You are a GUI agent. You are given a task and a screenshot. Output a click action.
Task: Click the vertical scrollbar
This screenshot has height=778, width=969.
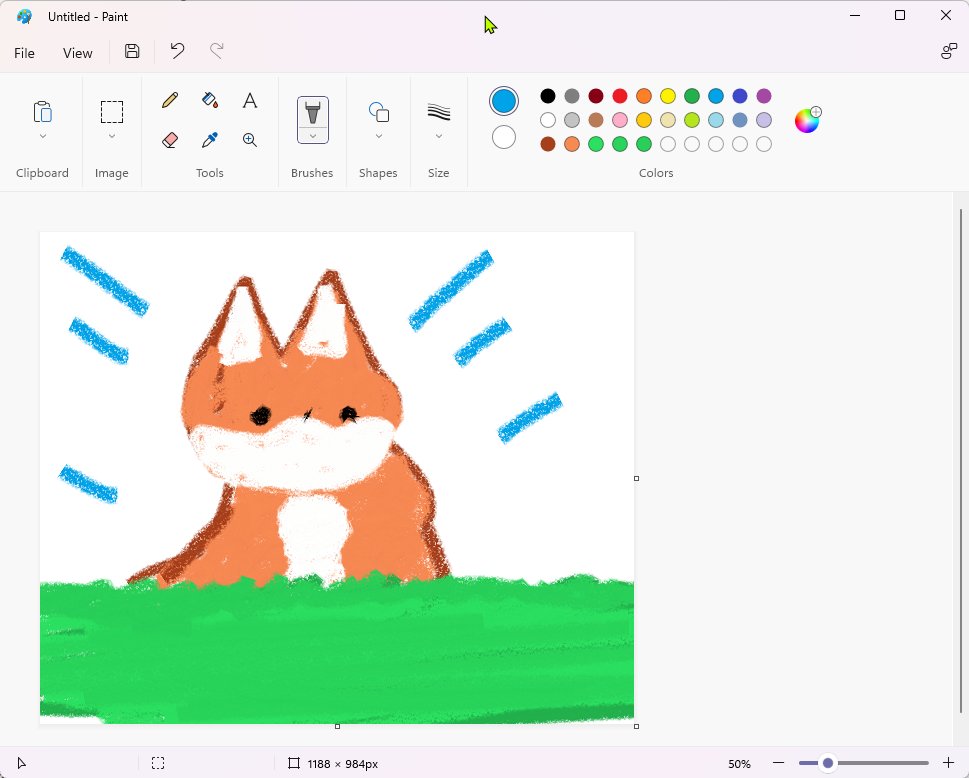[961, 460]
